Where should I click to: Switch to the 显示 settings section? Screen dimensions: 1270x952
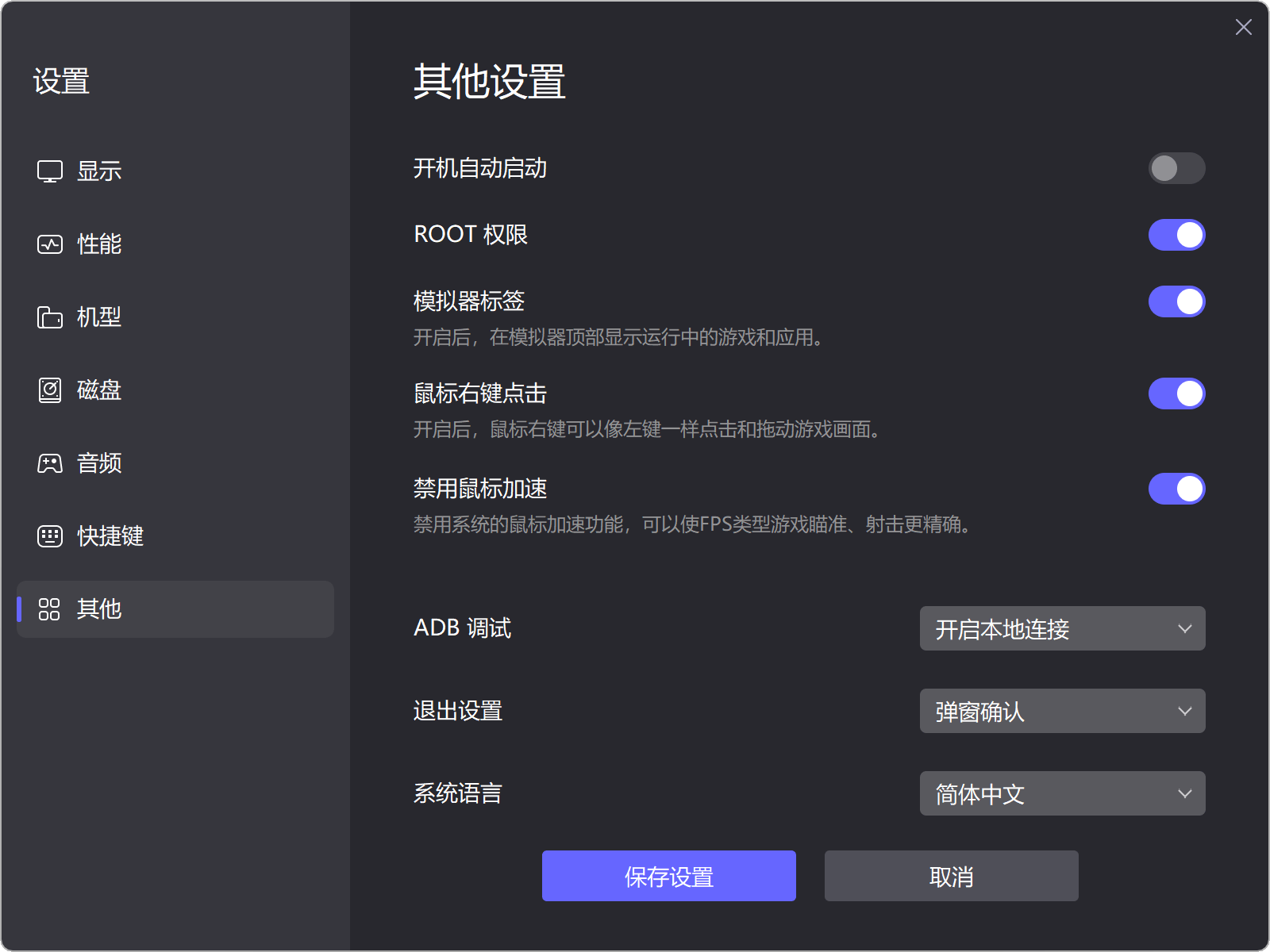click(x=98, y=170)
